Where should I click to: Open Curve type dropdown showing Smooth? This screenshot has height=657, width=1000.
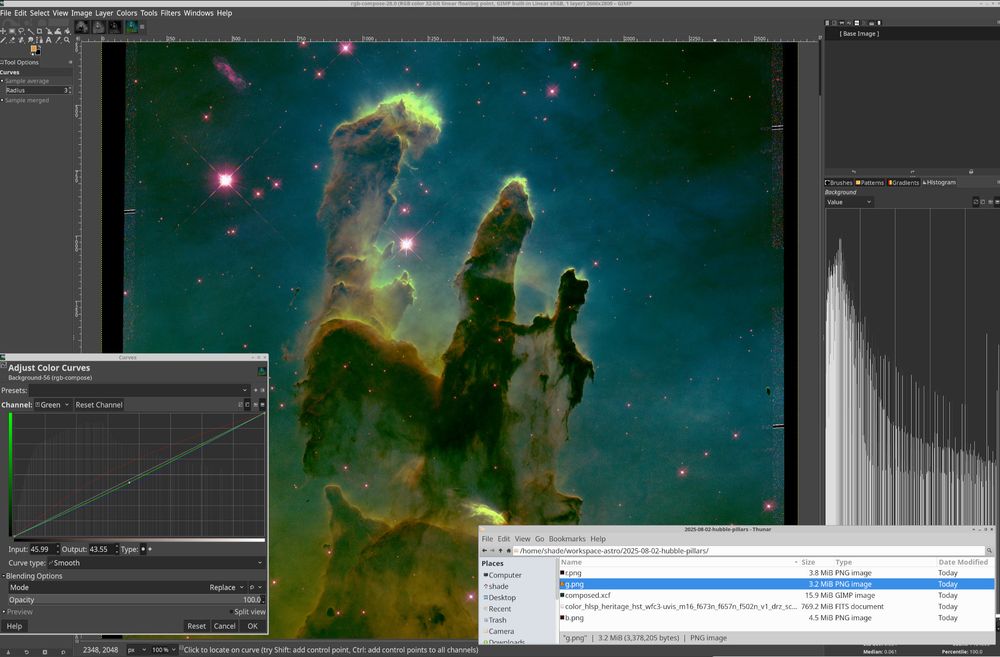(156, 563)
